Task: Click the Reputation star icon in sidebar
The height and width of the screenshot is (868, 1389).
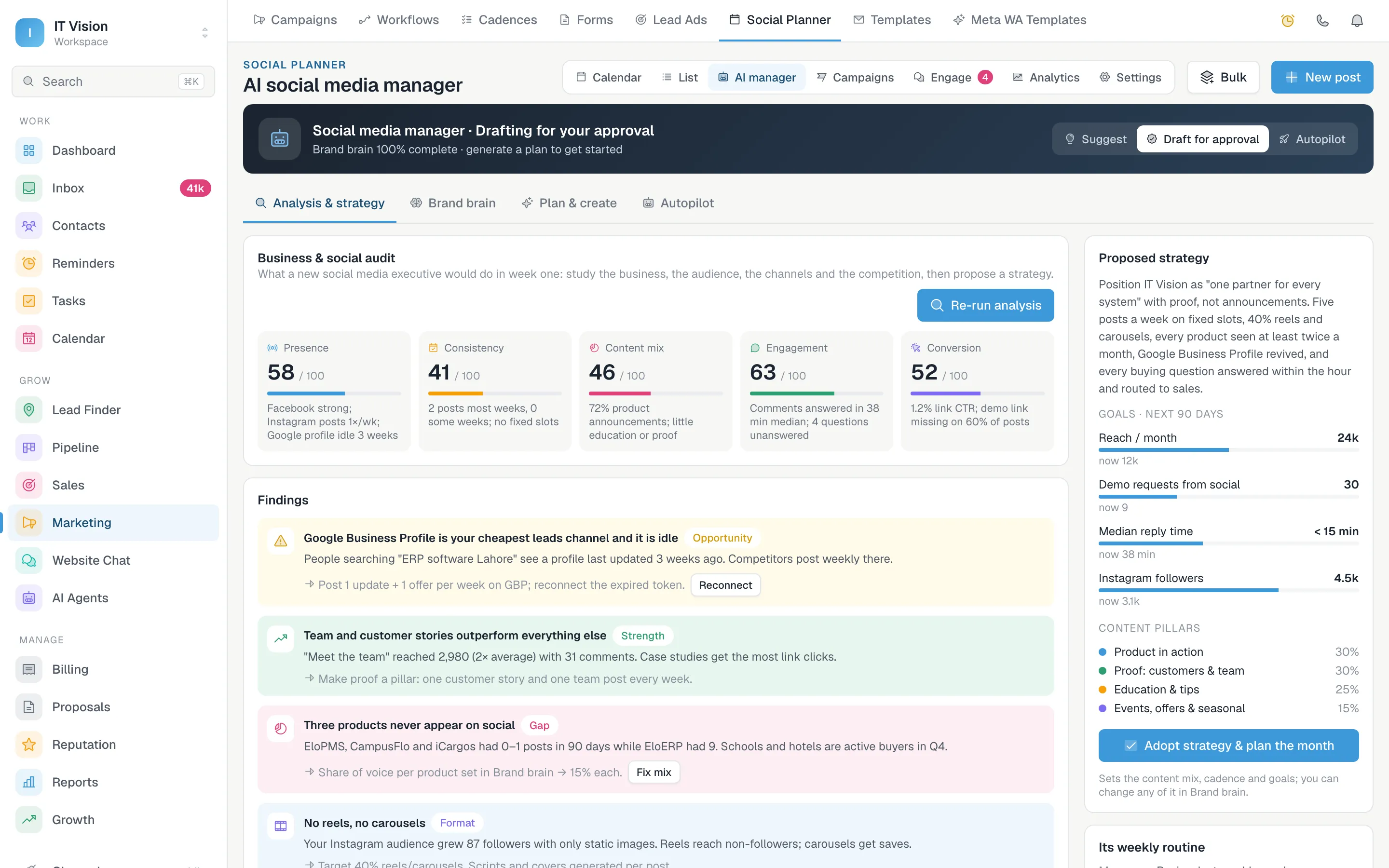Action: (x=29, y=745)
